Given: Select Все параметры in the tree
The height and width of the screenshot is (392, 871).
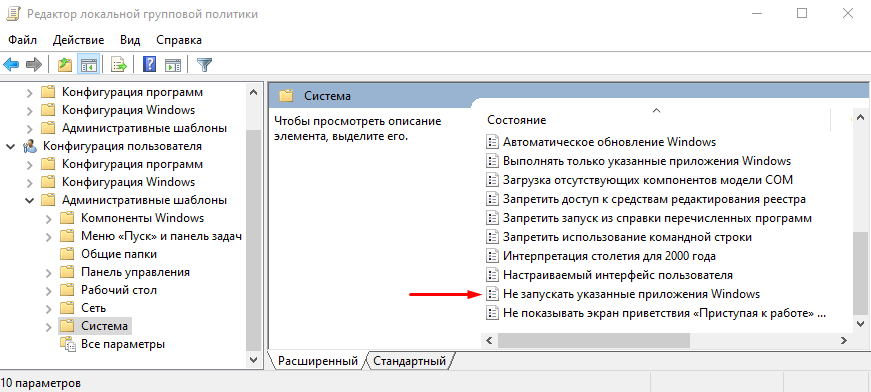Looking at the screenshot, I should 123,344.
